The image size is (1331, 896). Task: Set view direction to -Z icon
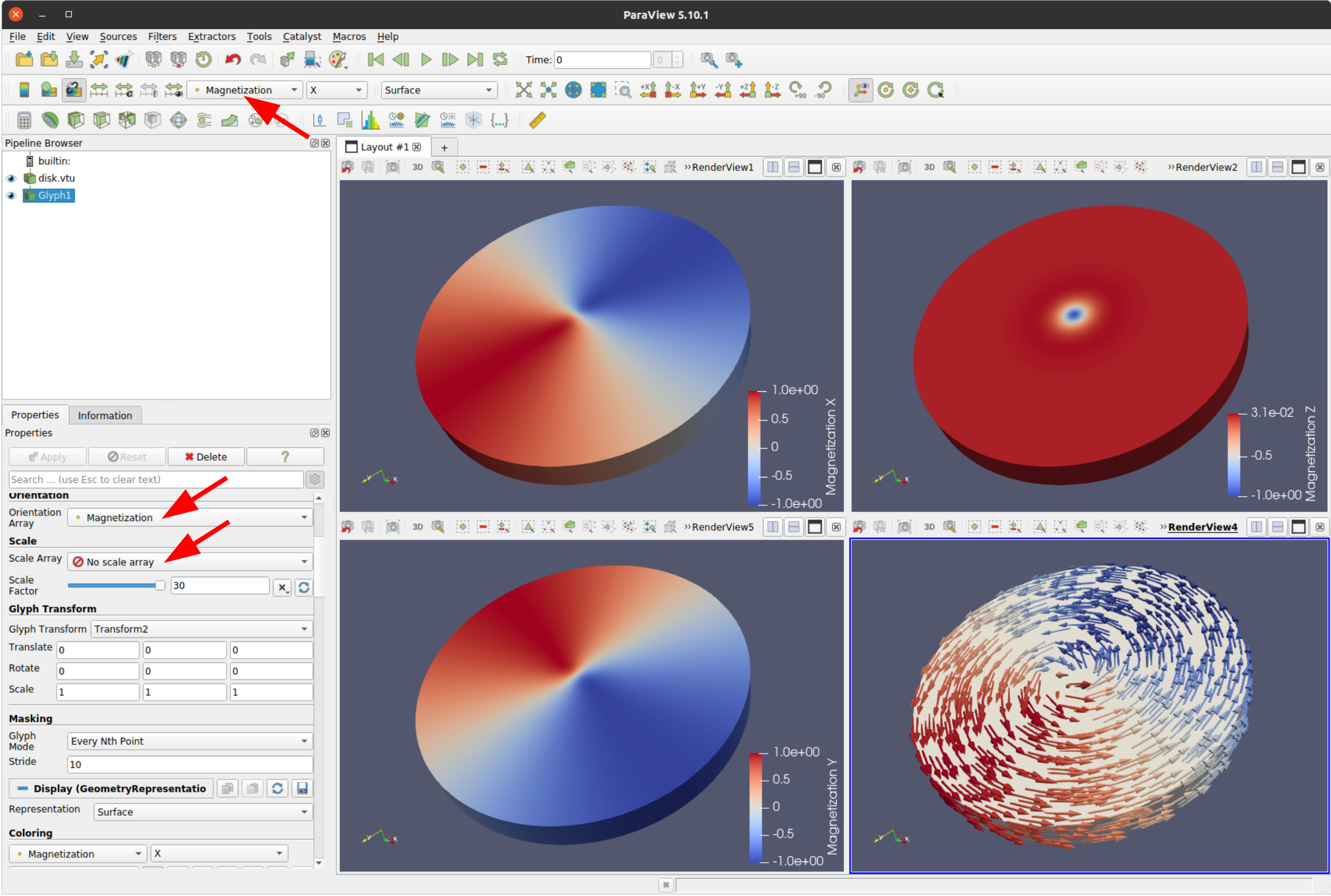coord(773,89)
